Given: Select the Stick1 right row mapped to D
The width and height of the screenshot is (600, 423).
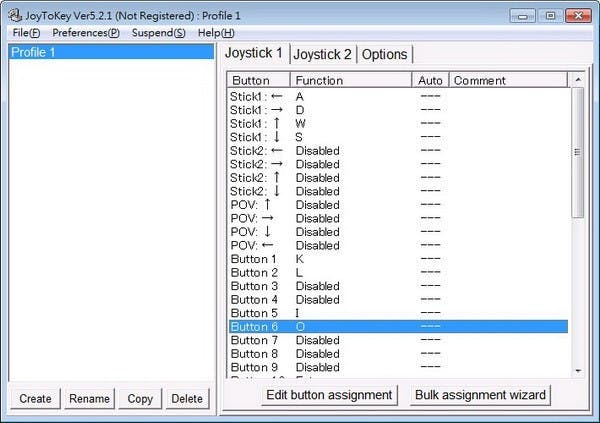Looking at the screenshot, I should point(398,110).
